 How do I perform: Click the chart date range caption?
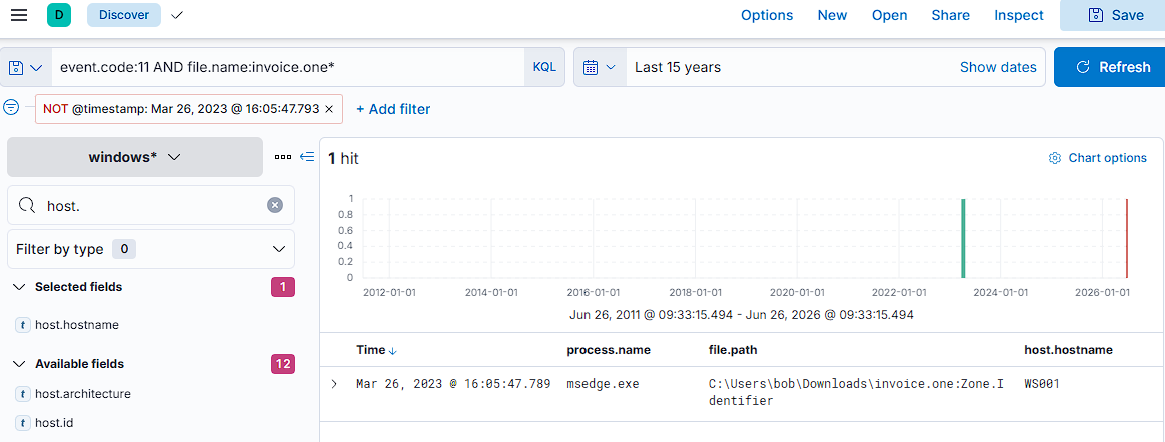pyautogui.click(x=741, y=314)
